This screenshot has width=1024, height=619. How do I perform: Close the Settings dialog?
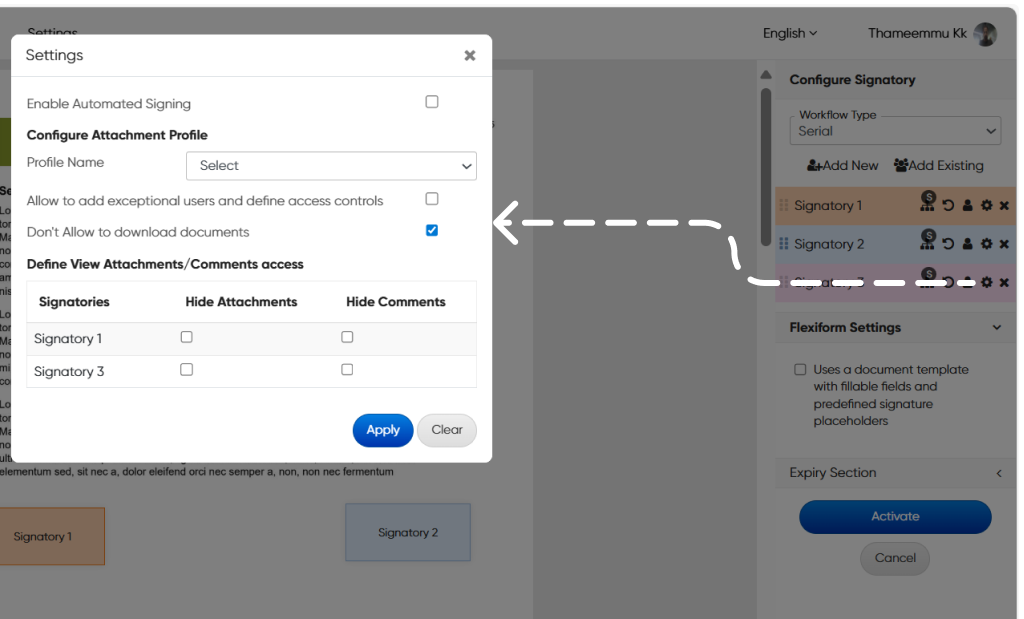pos(470,56)
